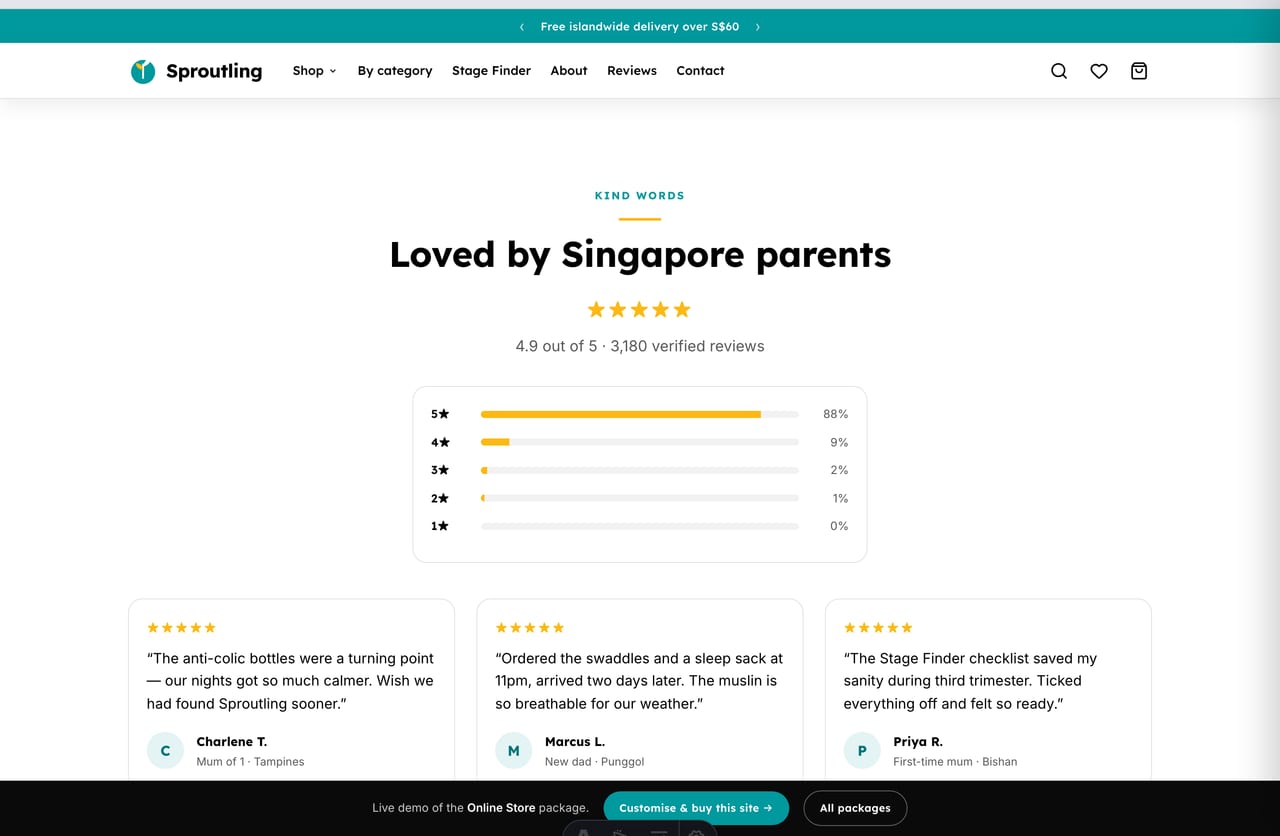
Task: Click the name 'Charlene T.'
Action: (231, 742)
